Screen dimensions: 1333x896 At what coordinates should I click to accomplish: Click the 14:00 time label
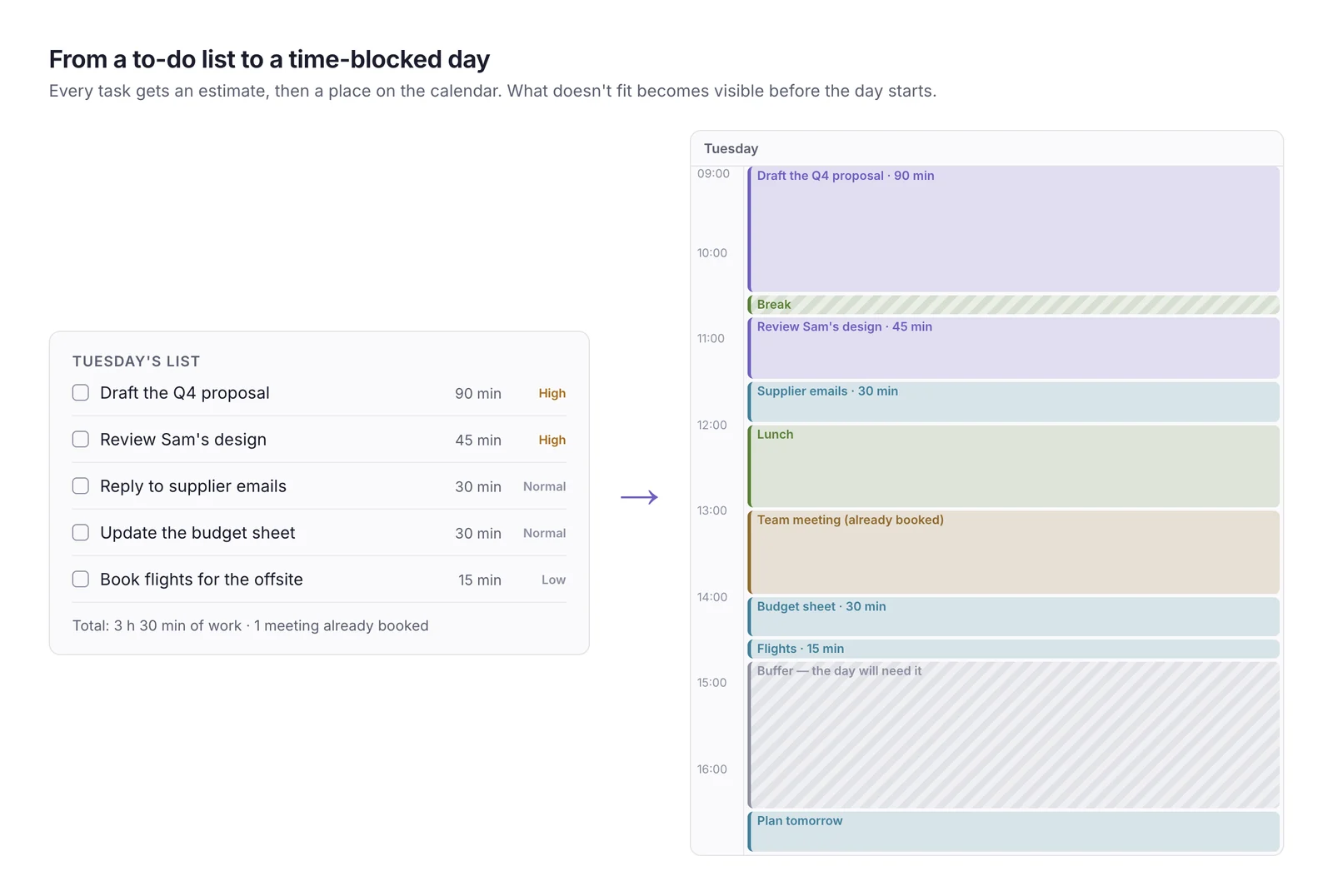pyautogui.click(x=711, y=596)
